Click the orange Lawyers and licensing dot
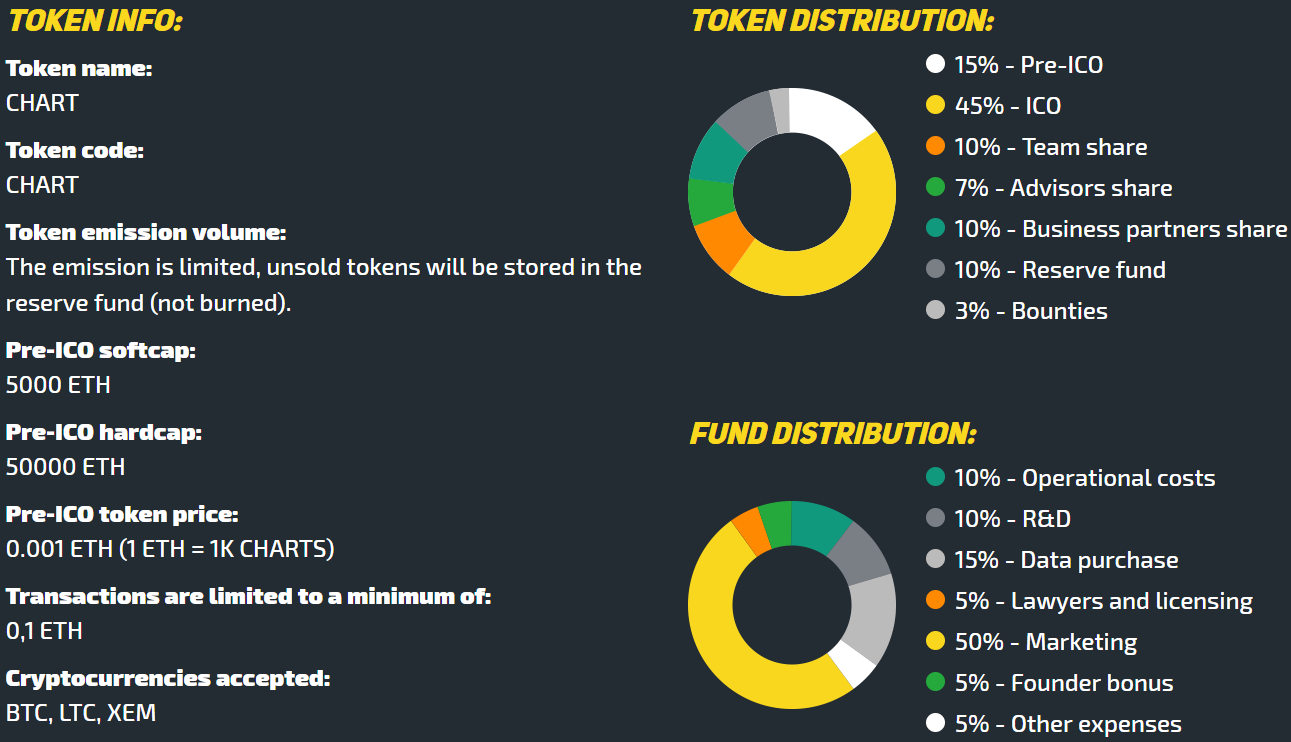 [x=935, y=600]
